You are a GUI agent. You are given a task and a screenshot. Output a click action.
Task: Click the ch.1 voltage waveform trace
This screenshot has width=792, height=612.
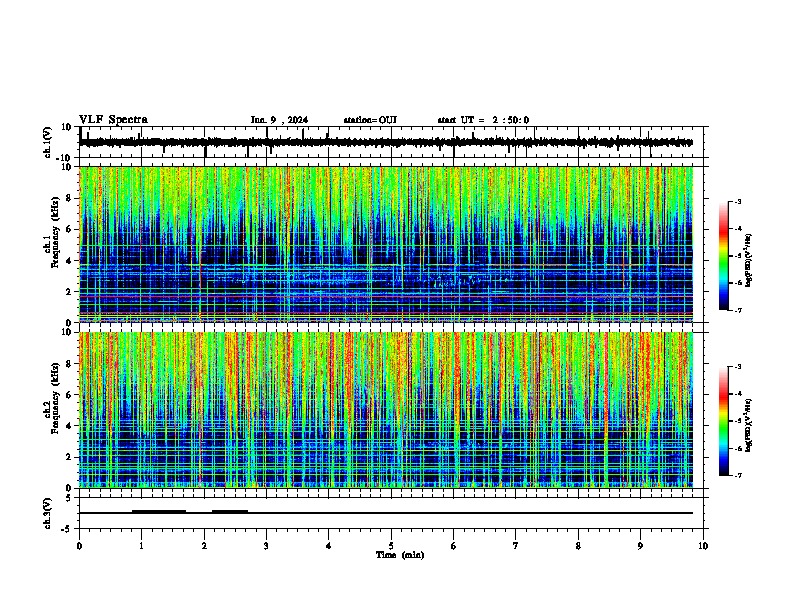[x=386, y=142]
